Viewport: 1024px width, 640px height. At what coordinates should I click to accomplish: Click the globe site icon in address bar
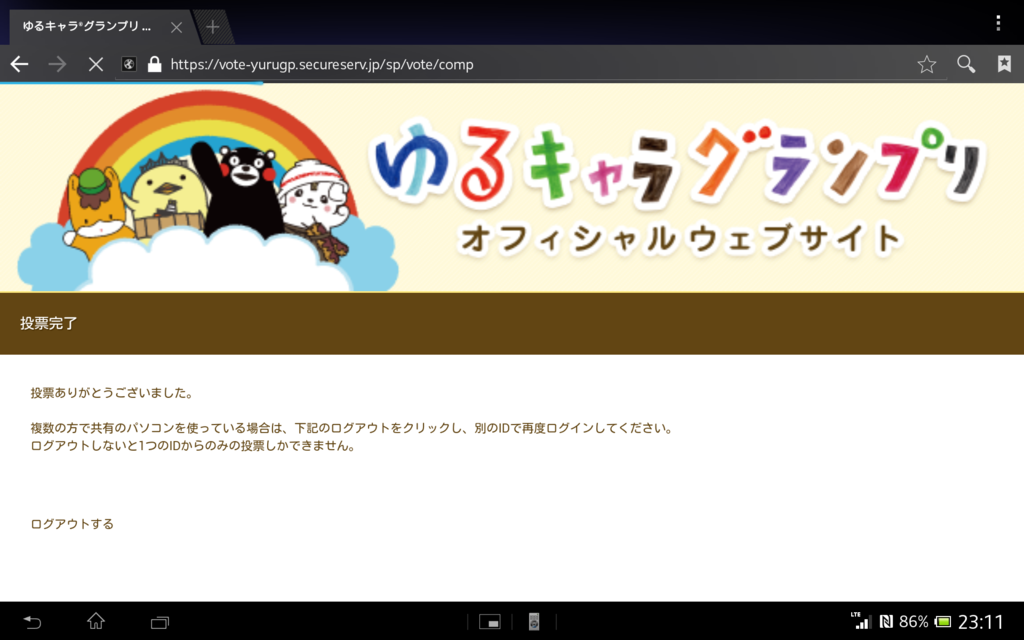tap(129, 64)
